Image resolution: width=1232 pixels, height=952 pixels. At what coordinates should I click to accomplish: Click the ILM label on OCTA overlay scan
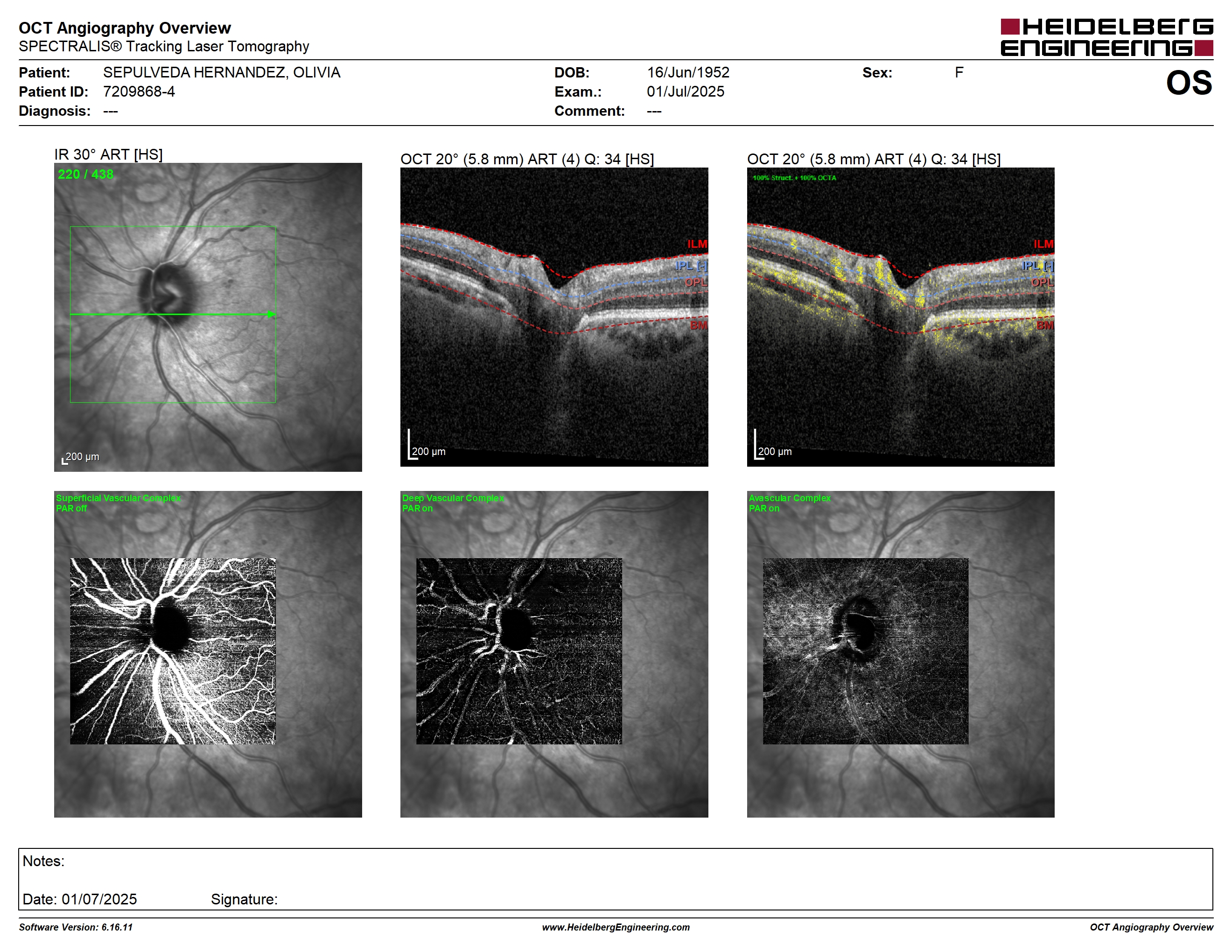coord(1043,244)
